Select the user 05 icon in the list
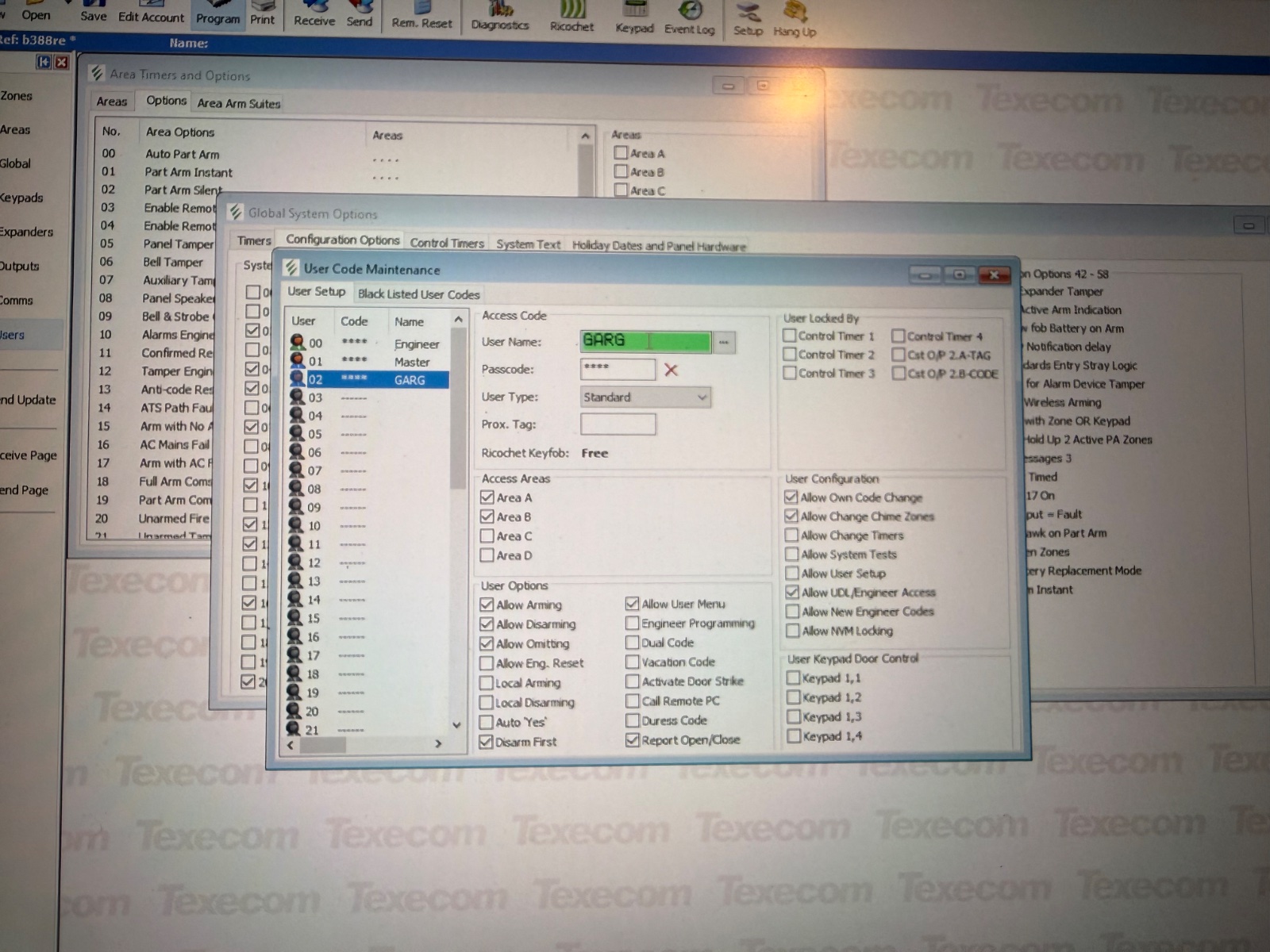Image resolution: width=1270 pixels, height=952 pixels. (x=297, y=433)
